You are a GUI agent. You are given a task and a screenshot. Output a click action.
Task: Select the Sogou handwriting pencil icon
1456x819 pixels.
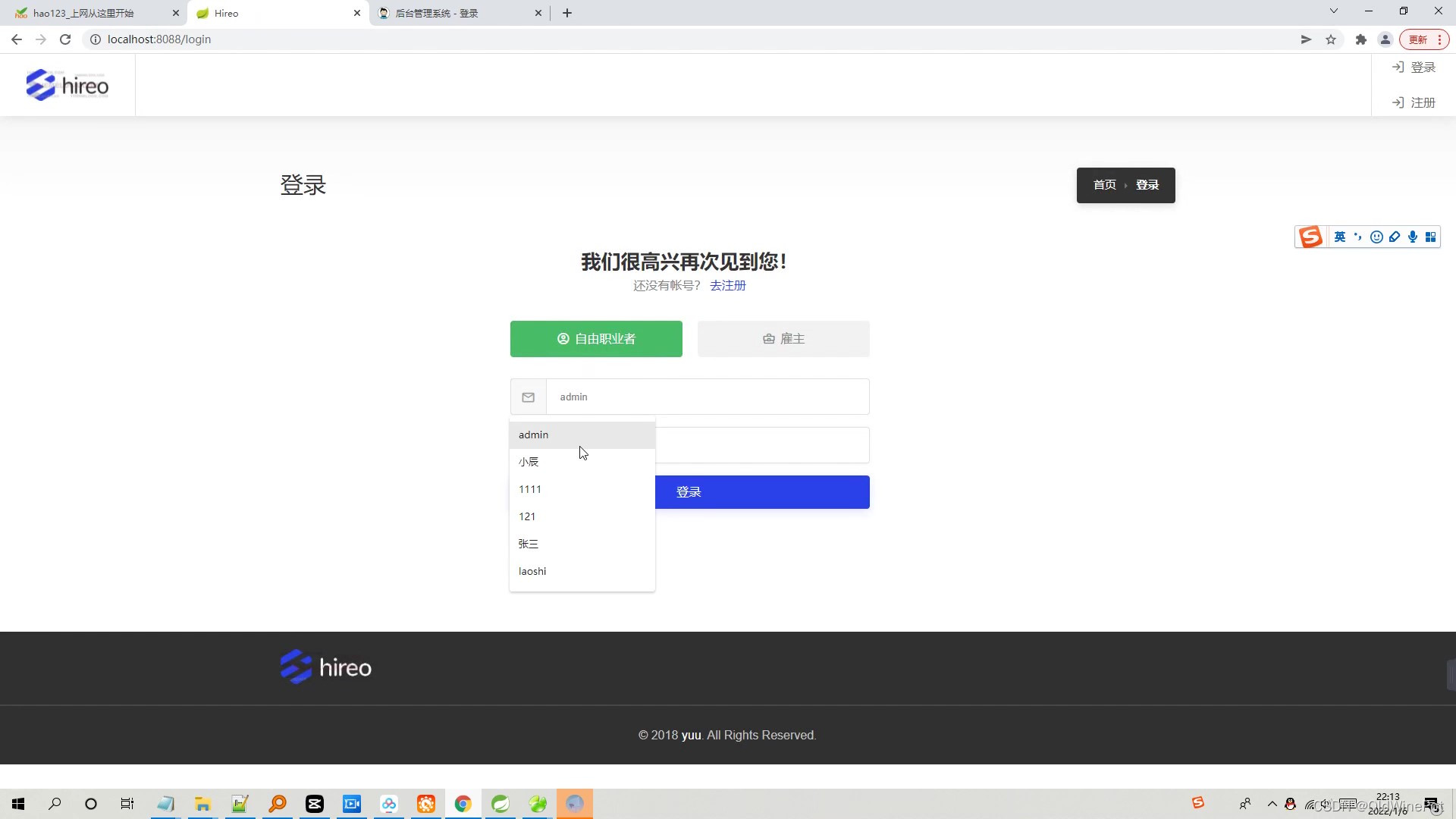(1395, 237)
